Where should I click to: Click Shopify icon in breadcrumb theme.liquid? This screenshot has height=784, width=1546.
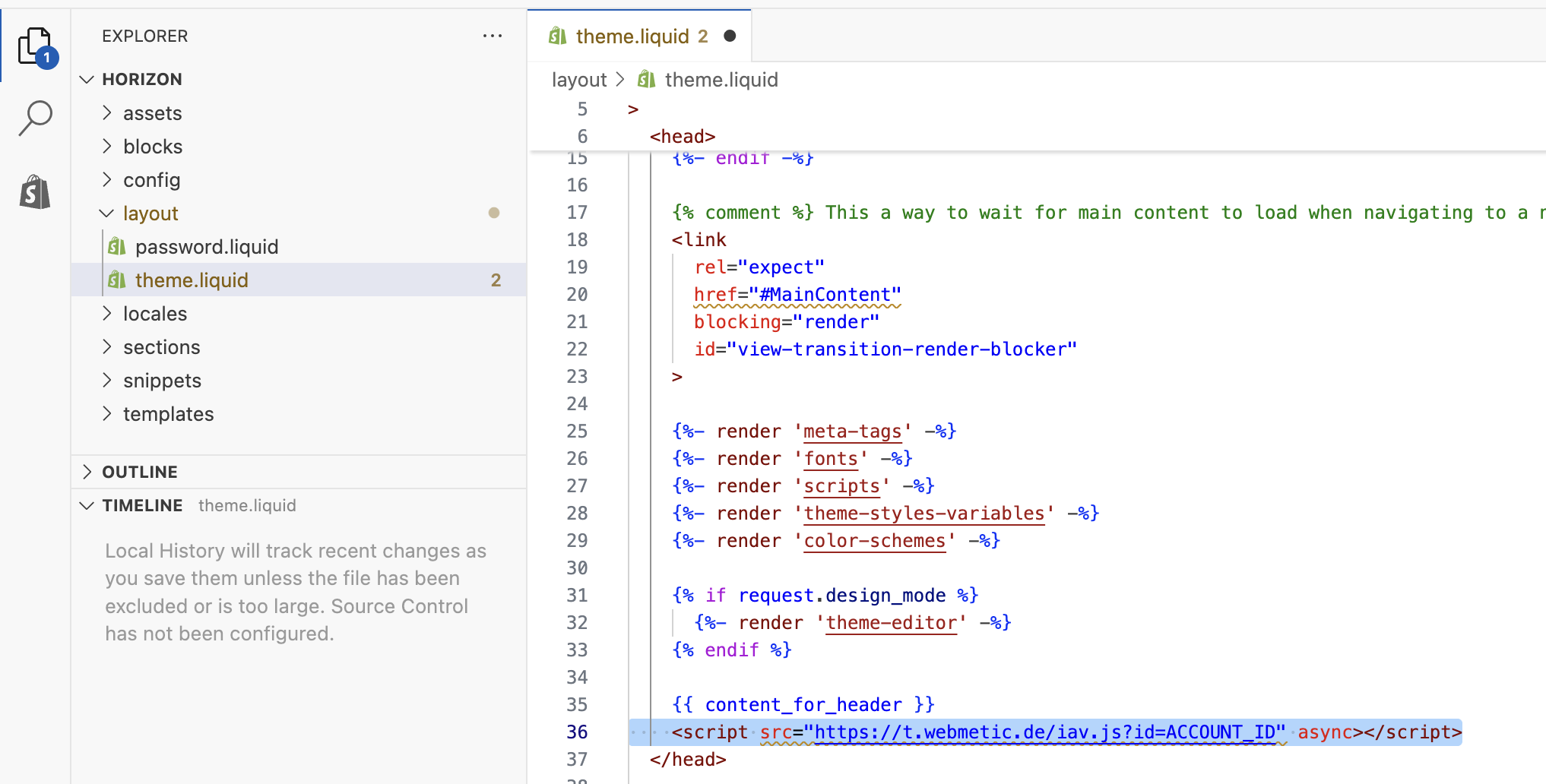[x=646, y=79]
